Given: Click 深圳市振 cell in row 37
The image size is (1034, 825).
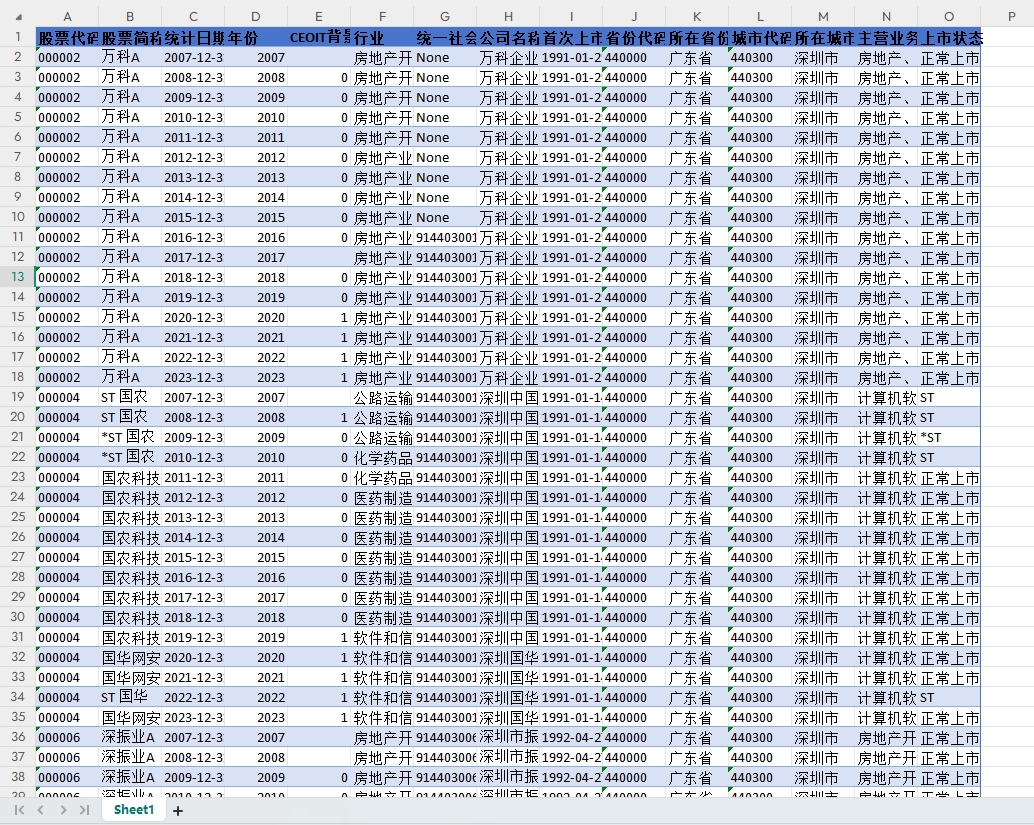Looking at the screenshot, I should pos(508,757).
